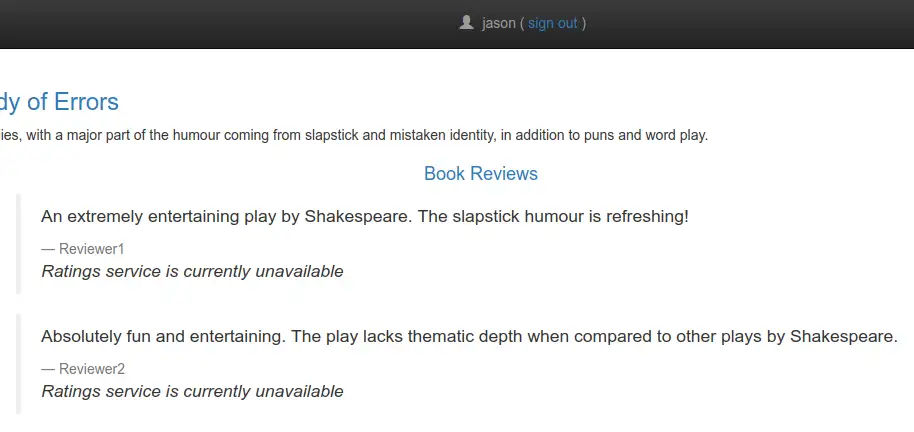The width and height of the screenshot is (914, 432).
Task: Select the jason username in the navbar
Action: coord(498,23)
